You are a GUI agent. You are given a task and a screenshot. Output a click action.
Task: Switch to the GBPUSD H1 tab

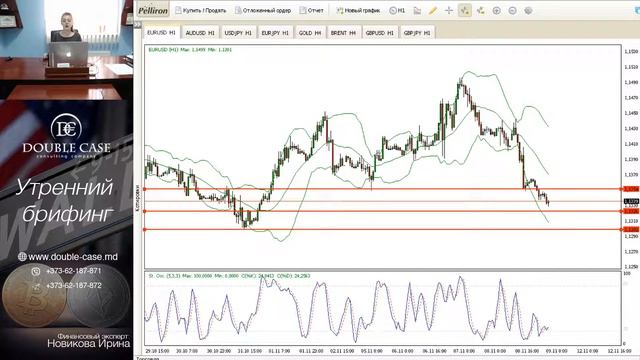coord(380,33)
